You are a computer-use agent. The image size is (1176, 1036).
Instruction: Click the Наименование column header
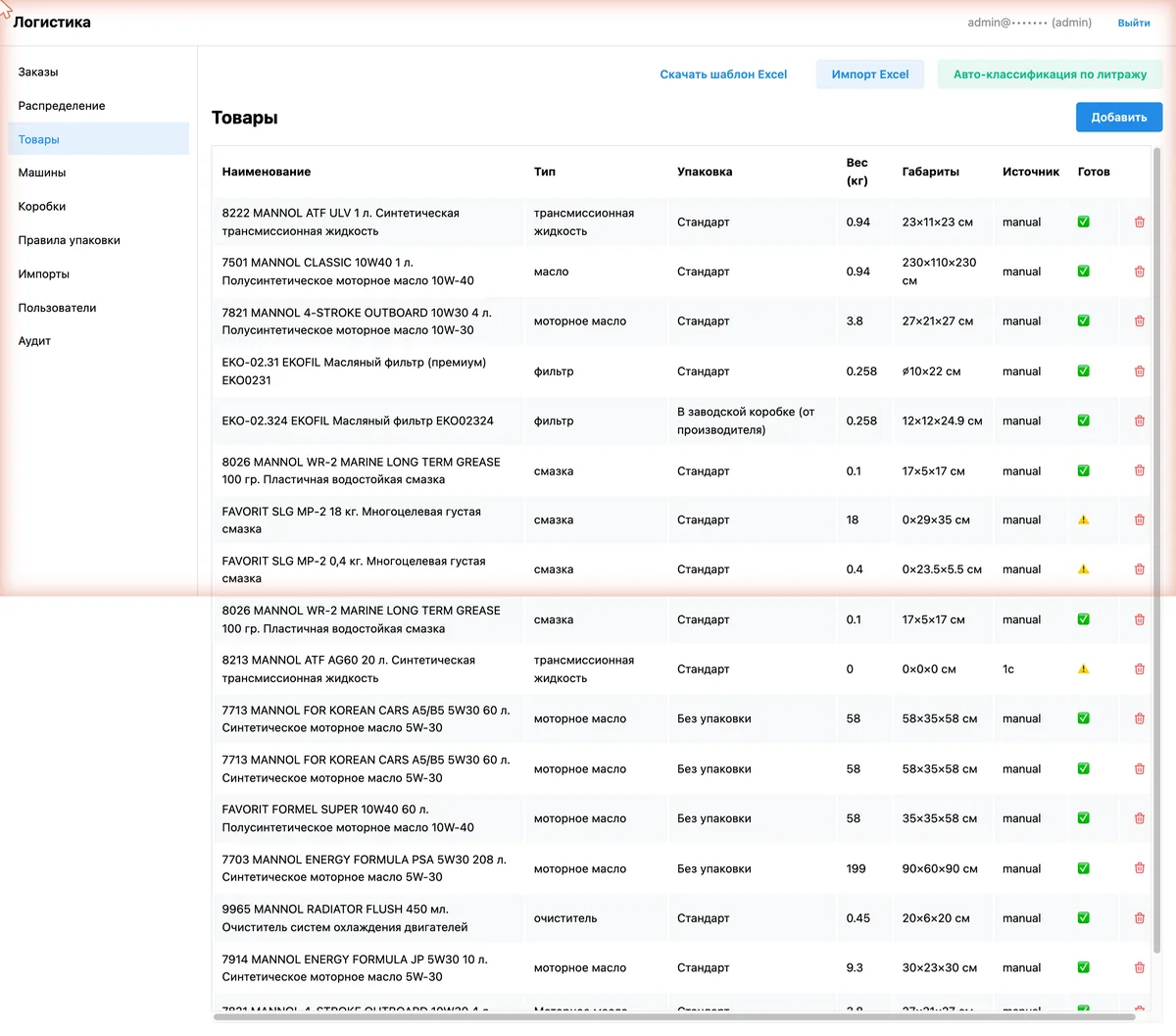coord(267,172)
